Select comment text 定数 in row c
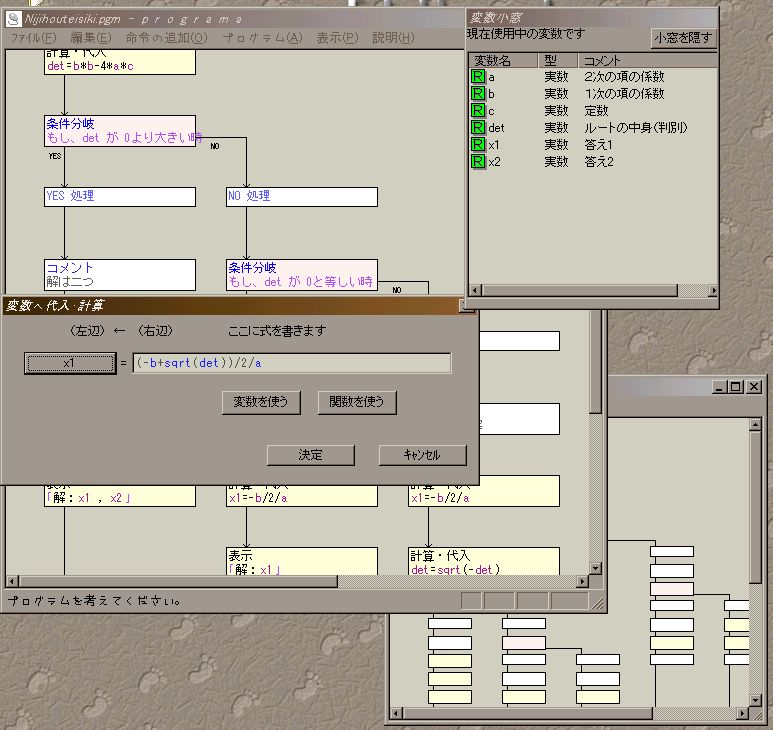773x730 pixels. pyautogui.click(x=597, y=111)
